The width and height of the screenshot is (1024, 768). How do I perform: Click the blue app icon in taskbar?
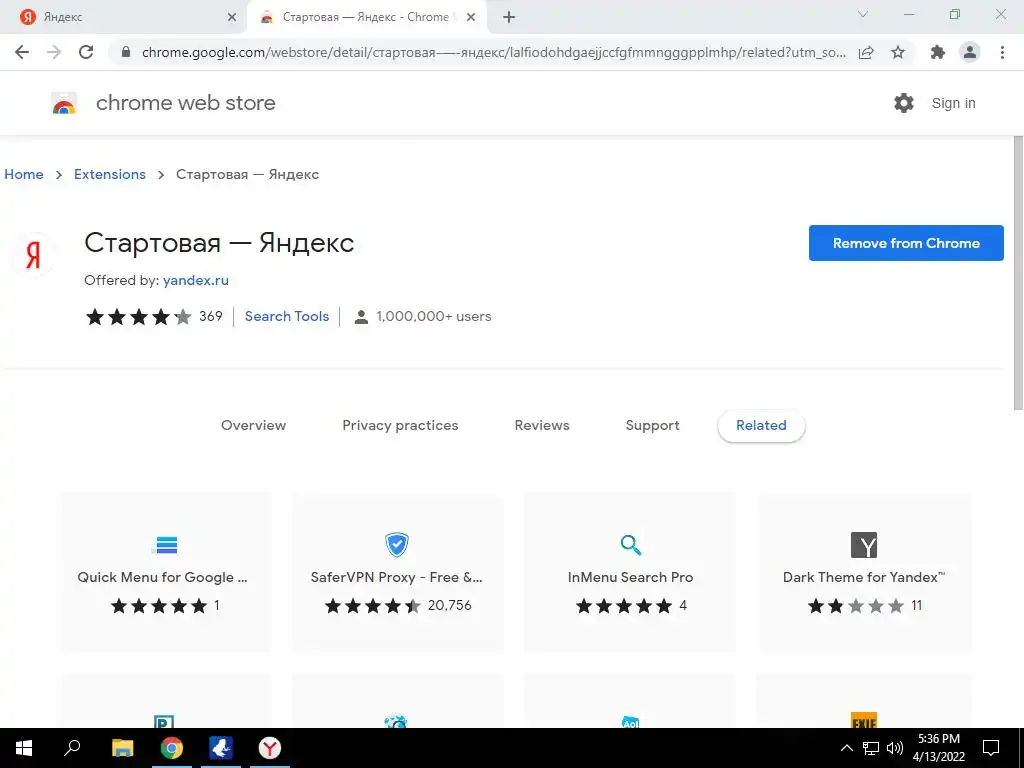(x=221, y=748)
